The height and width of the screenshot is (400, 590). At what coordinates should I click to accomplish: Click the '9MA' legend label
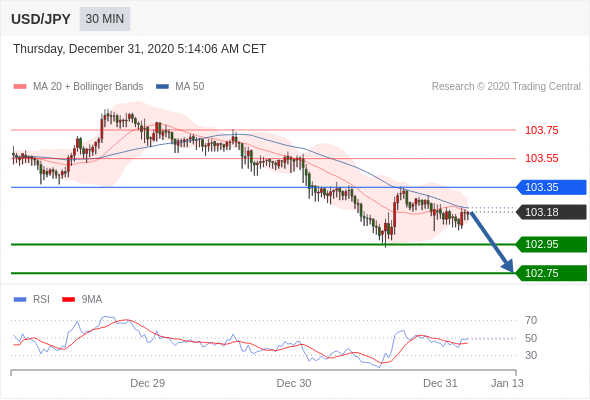[x=92, y=300]
